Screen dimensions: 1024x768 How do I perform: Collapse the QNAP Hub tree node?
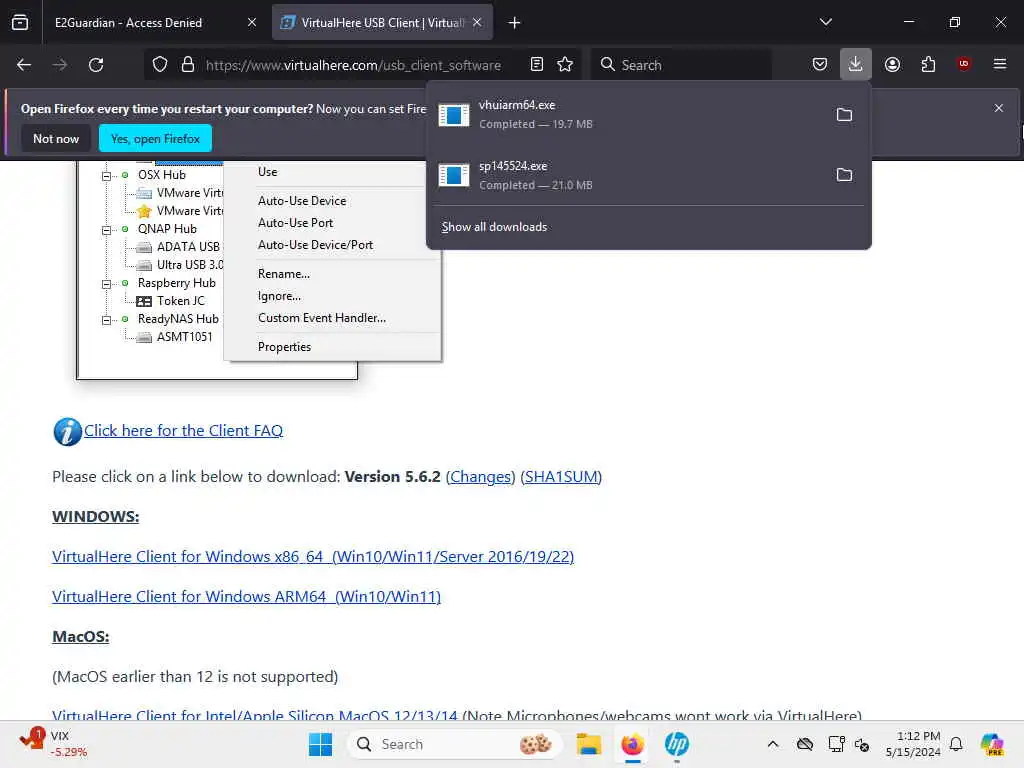coord(106,230)
